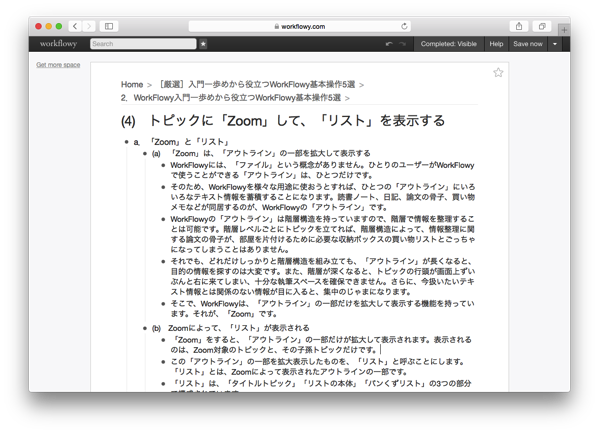Open the Safari share menu
The image size is (599, 433).
519,26
